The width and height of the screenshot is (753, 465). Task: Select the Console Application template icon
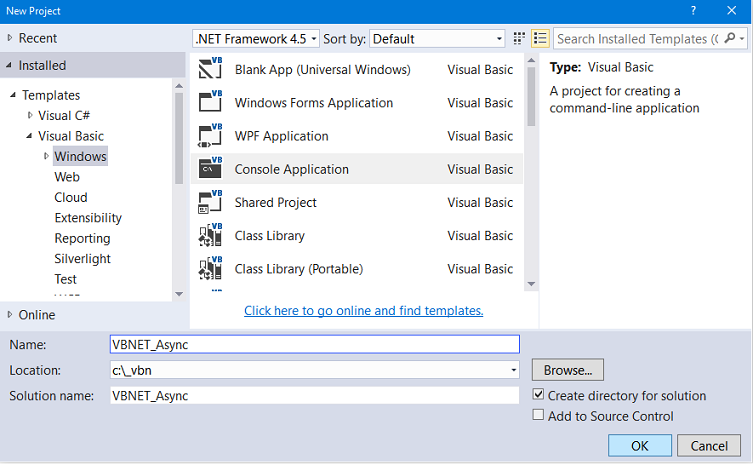click(x=210, y=168)
